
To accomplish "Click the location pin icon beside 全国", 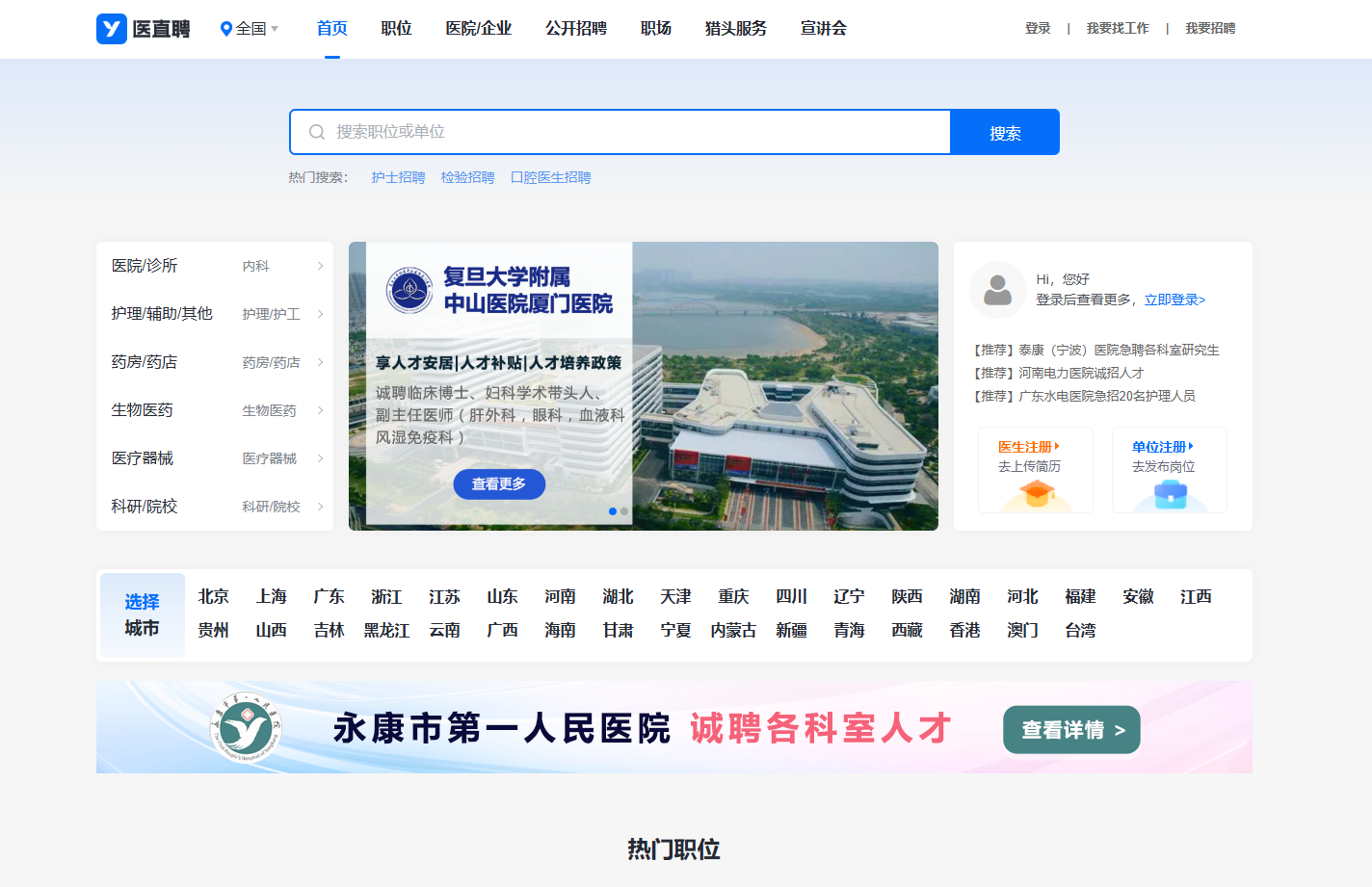I will (x=226, y=29).
